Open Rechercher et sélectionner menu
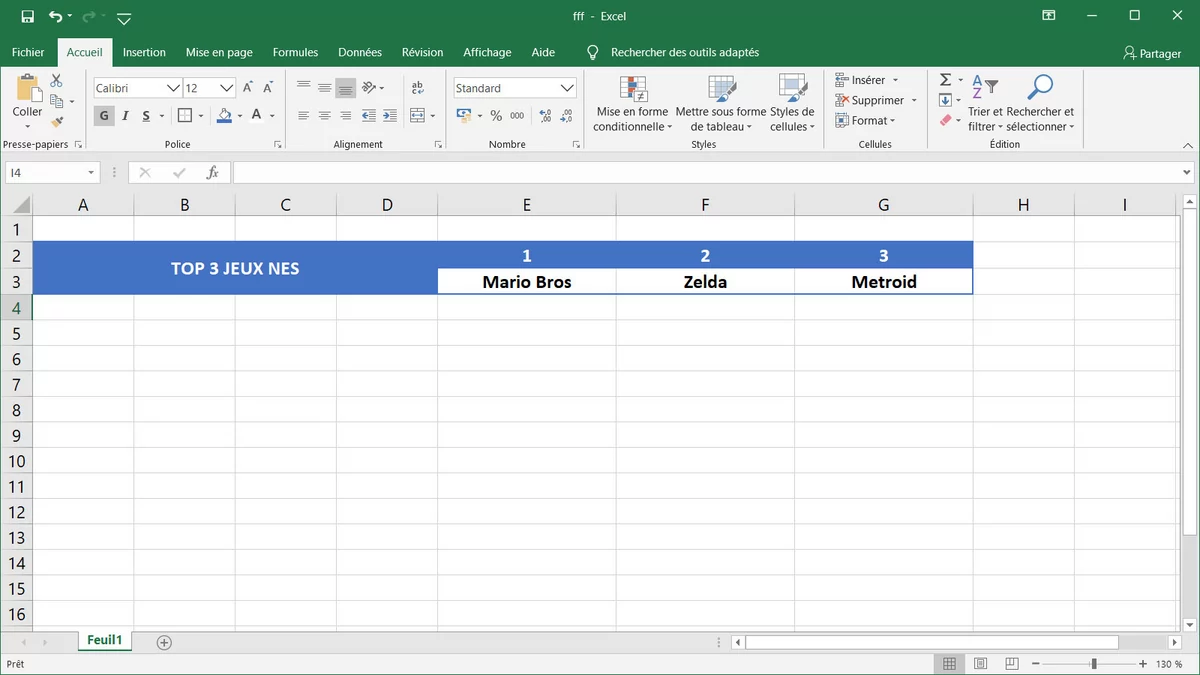 click(1040, 103)
